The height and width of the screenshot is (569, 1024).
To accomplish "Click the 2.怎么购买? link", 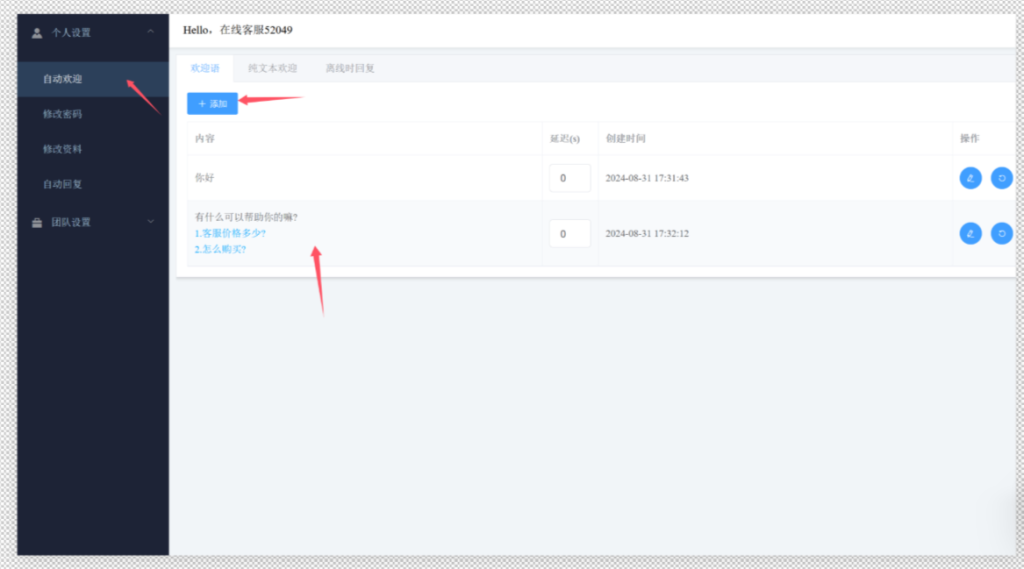I will click(220, 249).
